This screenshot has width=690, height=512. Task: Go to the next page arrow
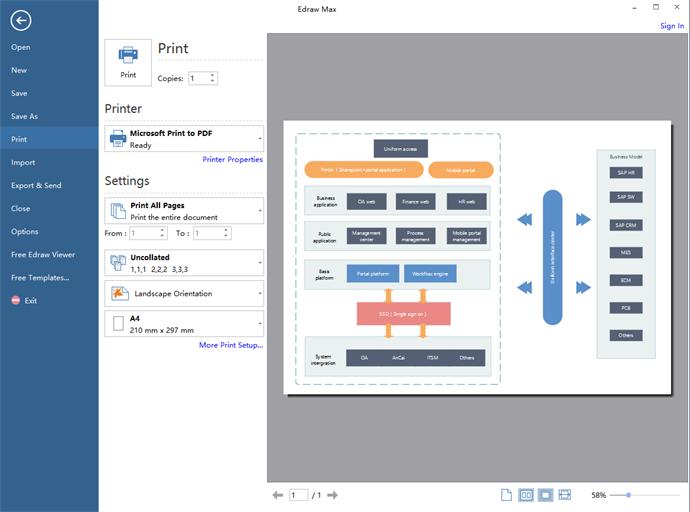[x=333, y=495]
